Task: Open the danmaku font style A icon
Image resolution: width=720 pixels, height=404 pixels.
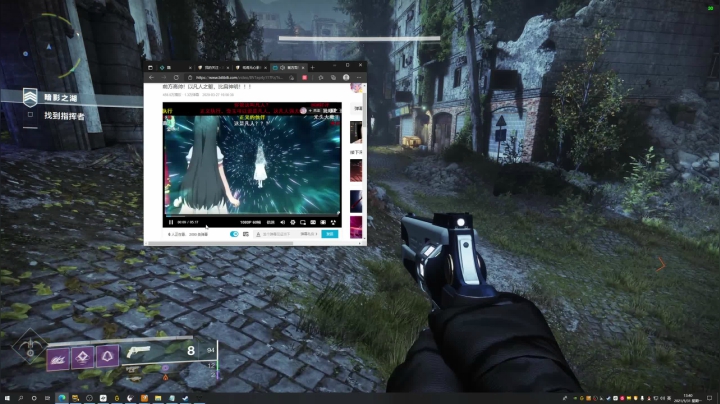Action: (258, 234)
